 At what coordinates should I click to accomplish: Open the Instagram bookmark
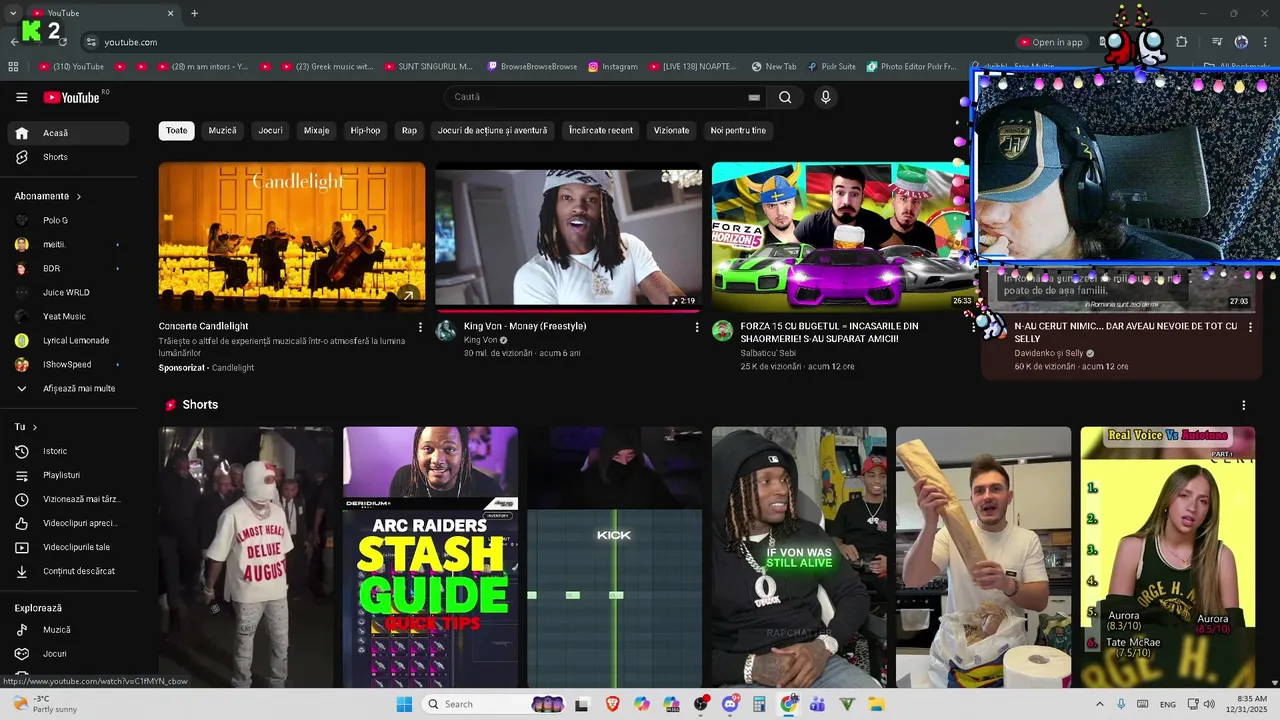coord(613,67)
